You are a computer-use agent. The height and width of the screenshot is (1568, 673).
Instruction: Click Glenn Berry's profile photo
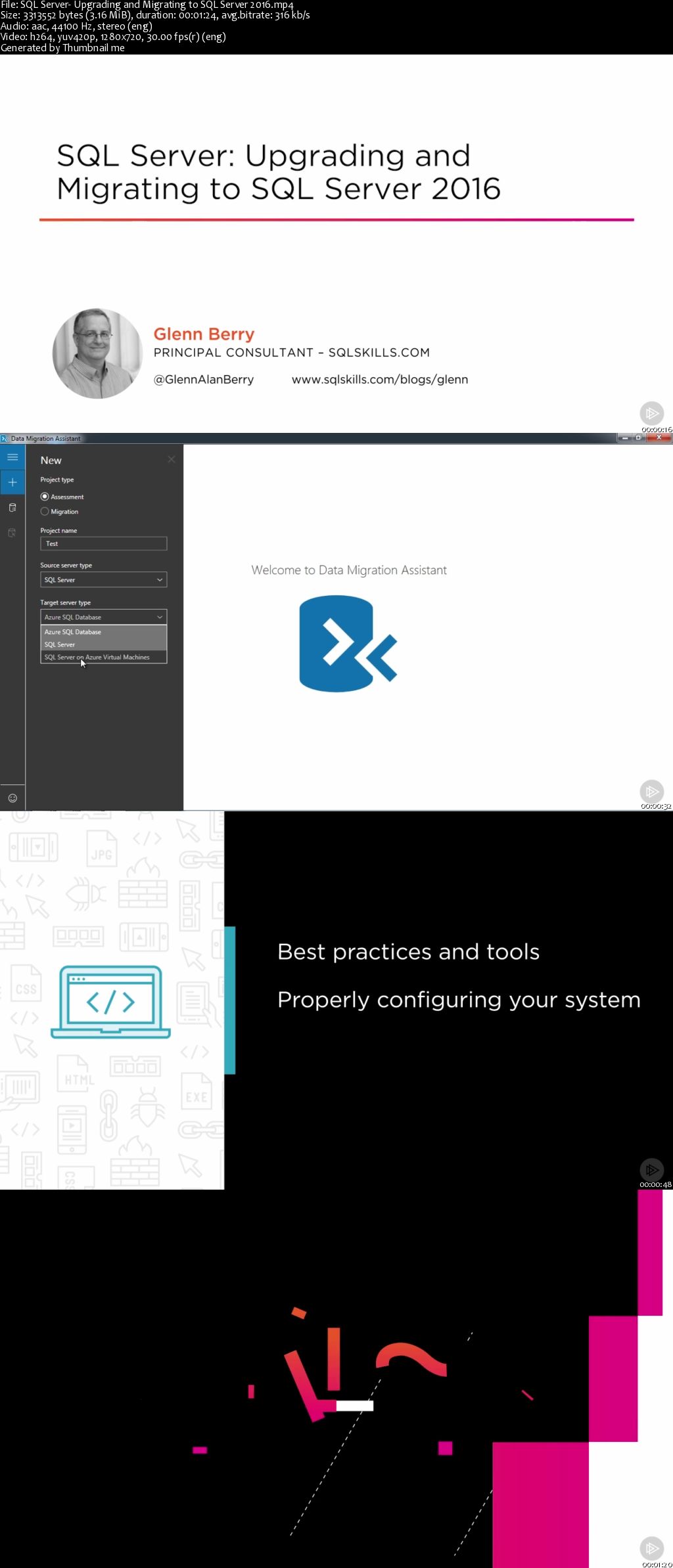[x=97, y=353]
